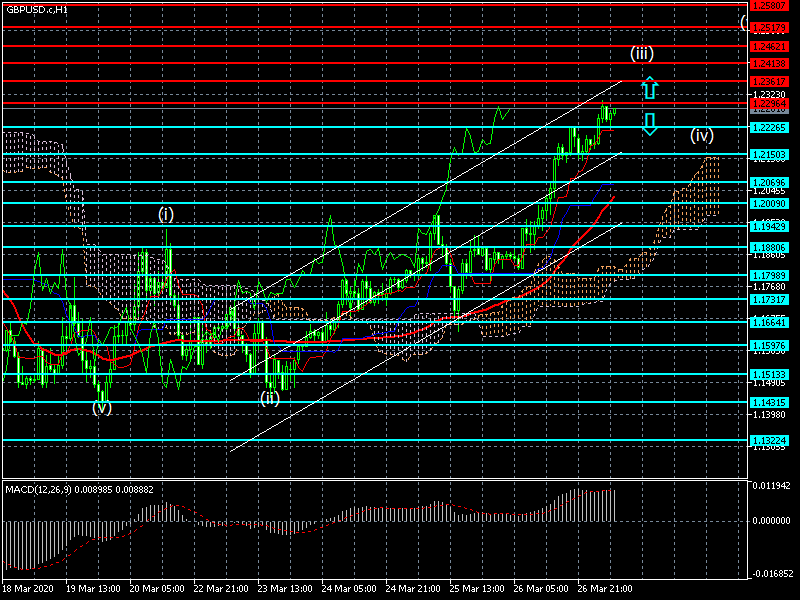
Task: Click the 20 Mar 05:00 time label
Action: tap(157, 589)
